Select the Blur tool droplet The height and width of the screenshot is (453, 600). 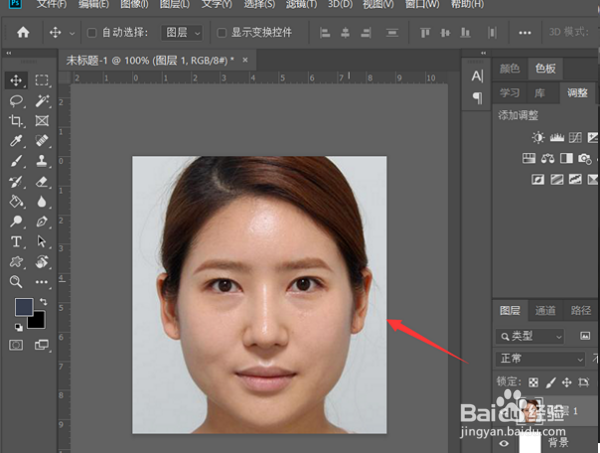[42, 201]
